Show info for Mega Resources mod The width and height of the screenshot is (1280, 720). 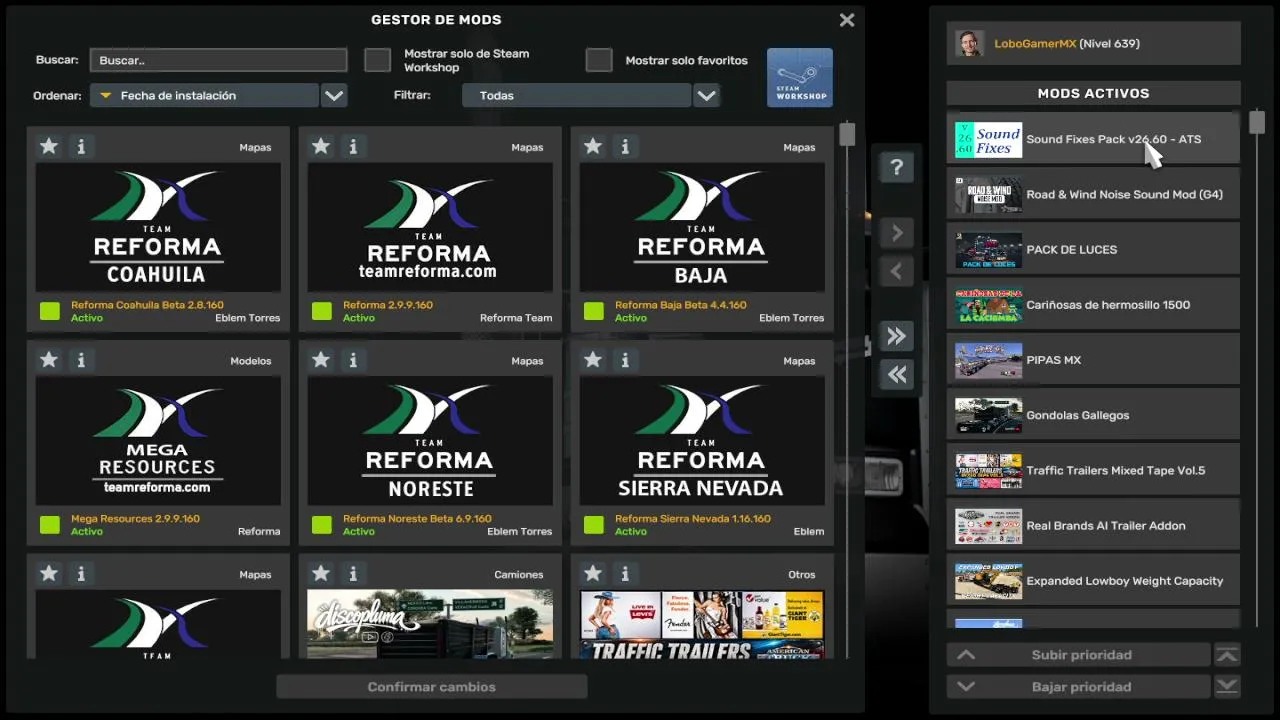pyautogui.click(x=81, y=360)
